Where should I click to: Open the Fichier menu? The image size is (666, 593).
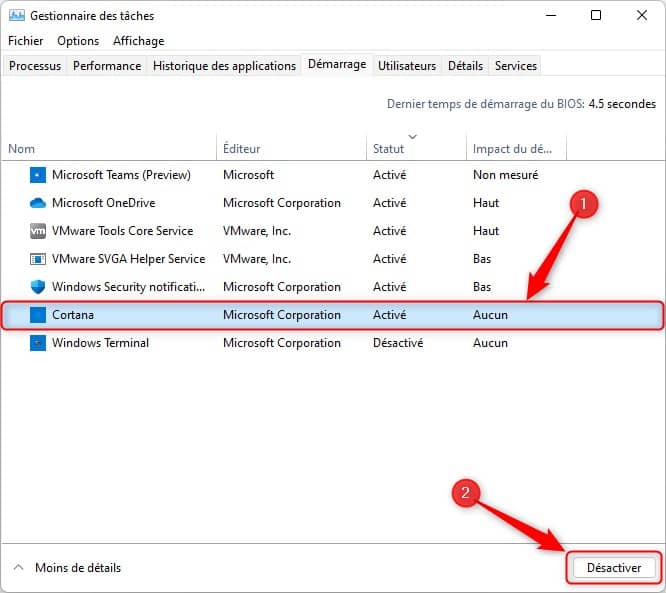[25, 41]
